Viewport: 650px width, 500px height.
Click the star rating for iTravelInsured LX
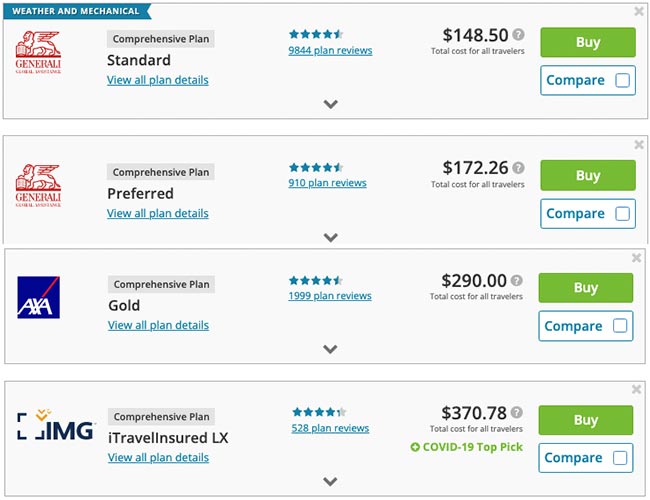tap(319, 412)
